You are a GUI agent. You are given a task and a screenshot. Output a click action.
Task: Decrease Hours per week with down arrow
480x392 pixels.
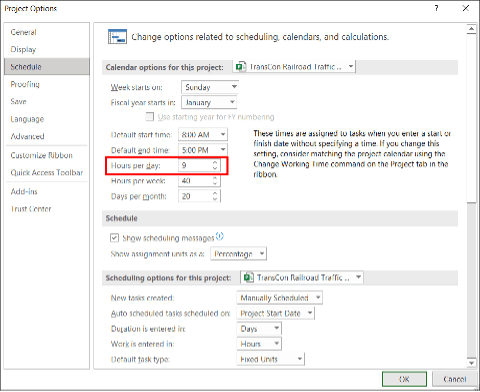click(215, 184)
